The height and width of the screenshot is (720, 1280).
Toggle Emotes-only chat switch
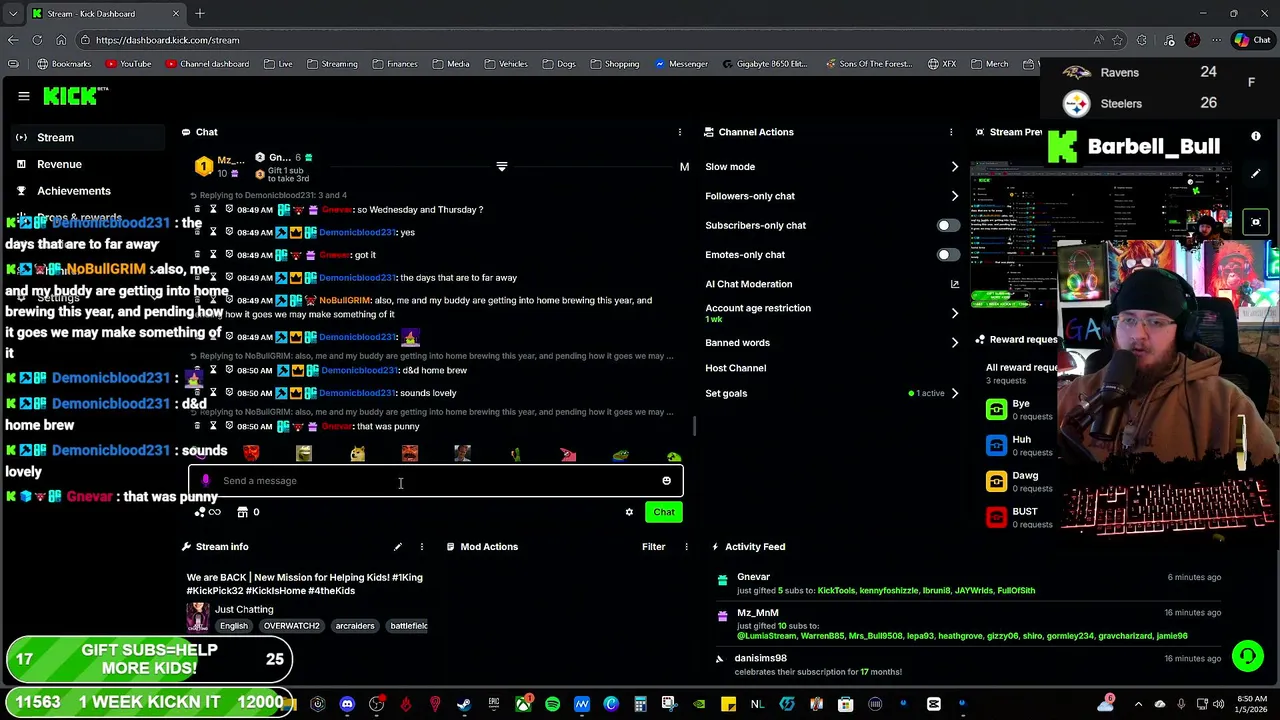[x=947, y=255]
